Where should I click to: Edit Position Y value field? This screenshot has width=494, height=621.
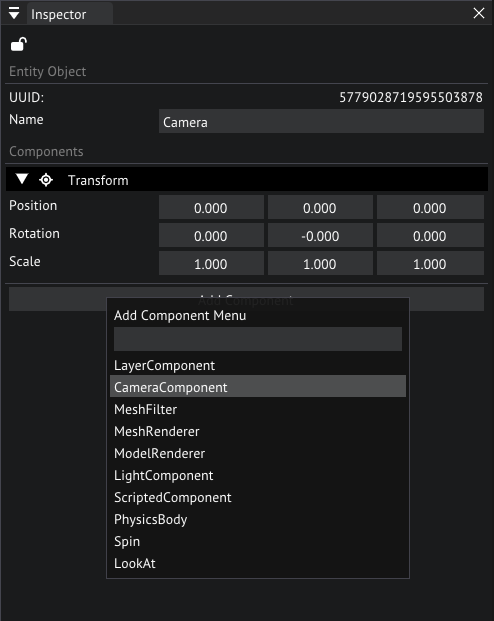pyautogui.click(x=320, y=208)
